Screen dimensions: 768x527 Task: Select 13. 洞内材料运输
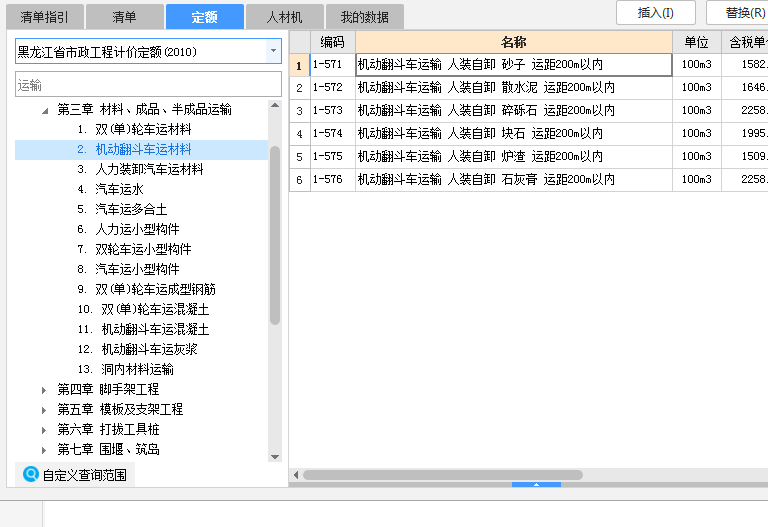(125, 369)
